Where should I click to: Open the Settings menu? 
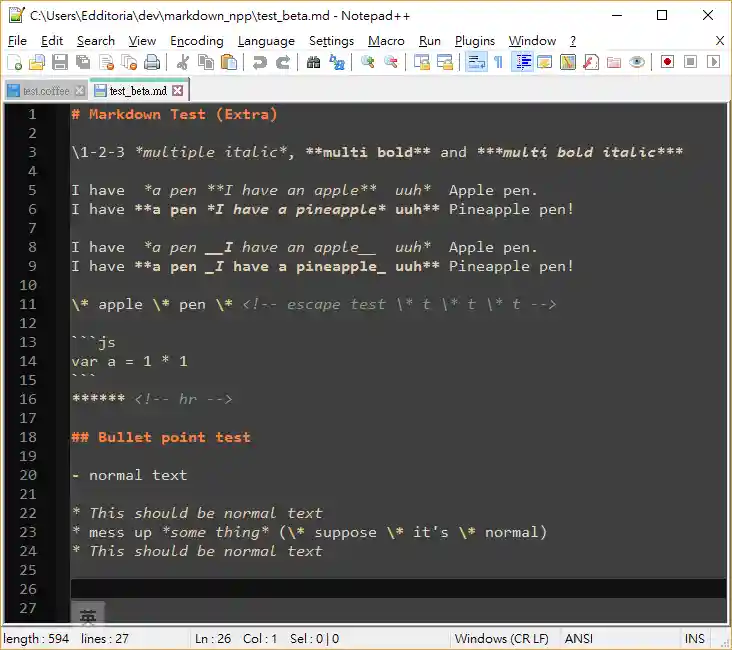[331, 41]
